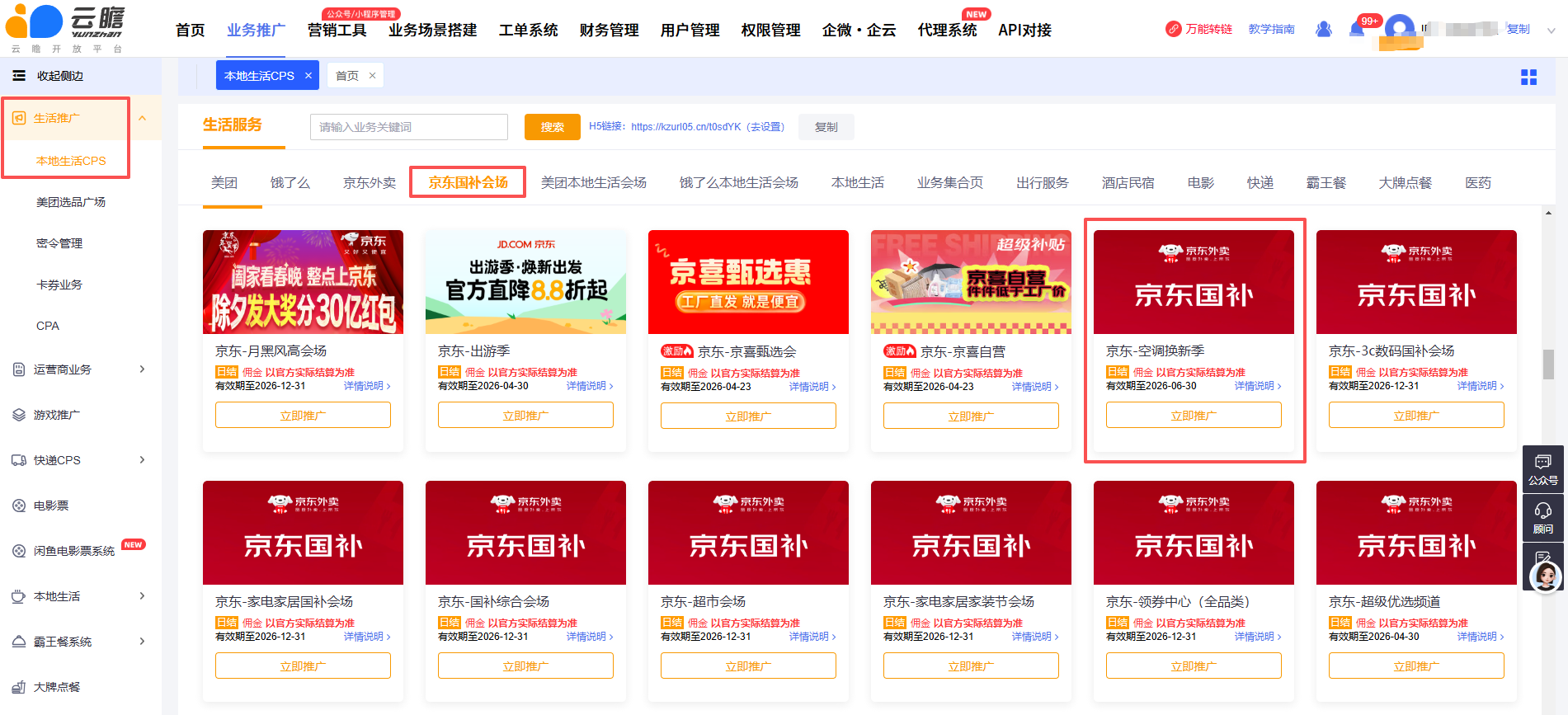Image resolution: width=1568 pixels, height=715 pixels.
Task: Open the 公众号 floating widget icon
Action: [1542, 468]
